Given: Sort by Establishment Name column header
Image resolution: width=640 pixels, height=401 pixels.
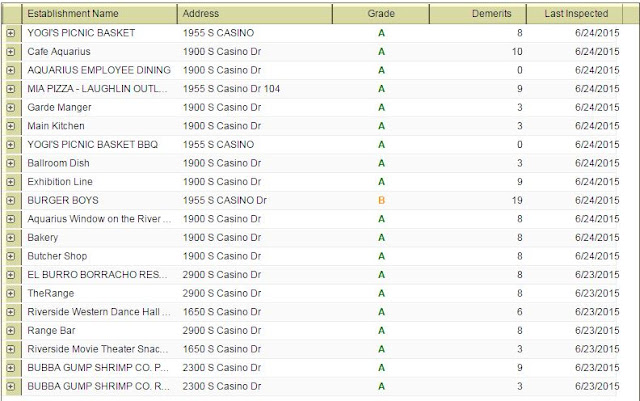Looking at the screenshot, I should pos(99,13).
